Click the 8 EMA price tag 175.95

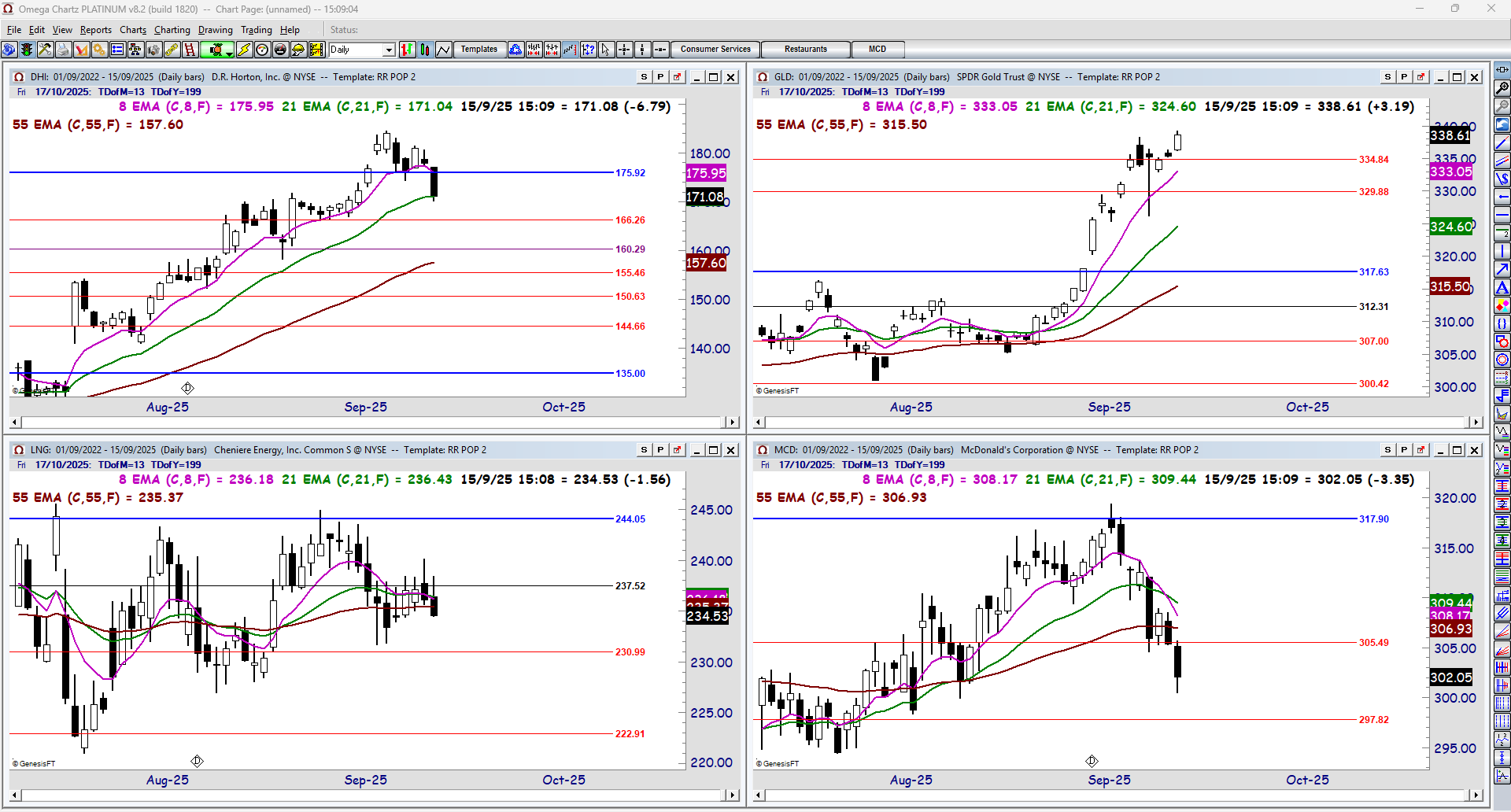pos(706,173)
